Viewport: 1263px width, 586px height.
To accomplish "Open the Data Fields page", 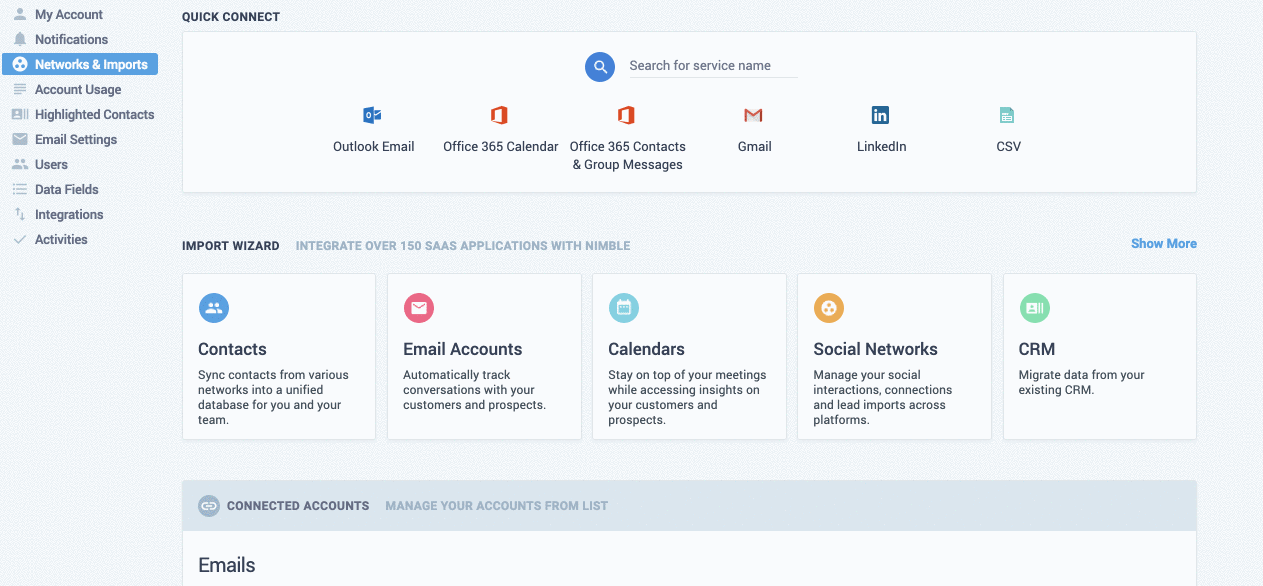I will point(66,189).
